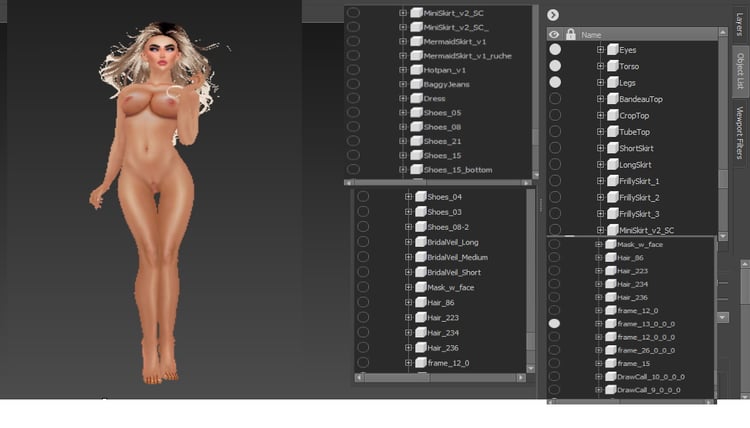Click the scroll-up arrow beside Name header
The width and height of the screenshot is (750, 428).
pyautogui.click(x=723, y=32)
